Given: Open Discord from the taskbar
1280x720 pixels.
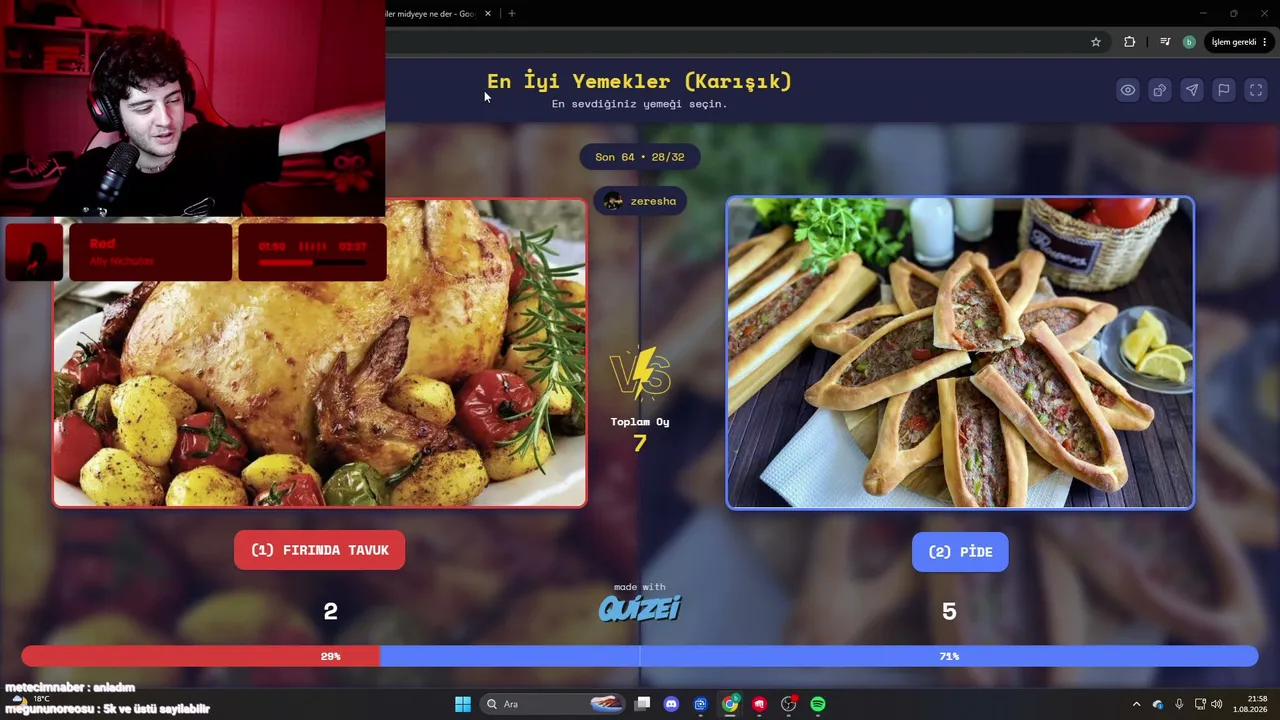Looking at the screenshot, I should tap(671, 704).
